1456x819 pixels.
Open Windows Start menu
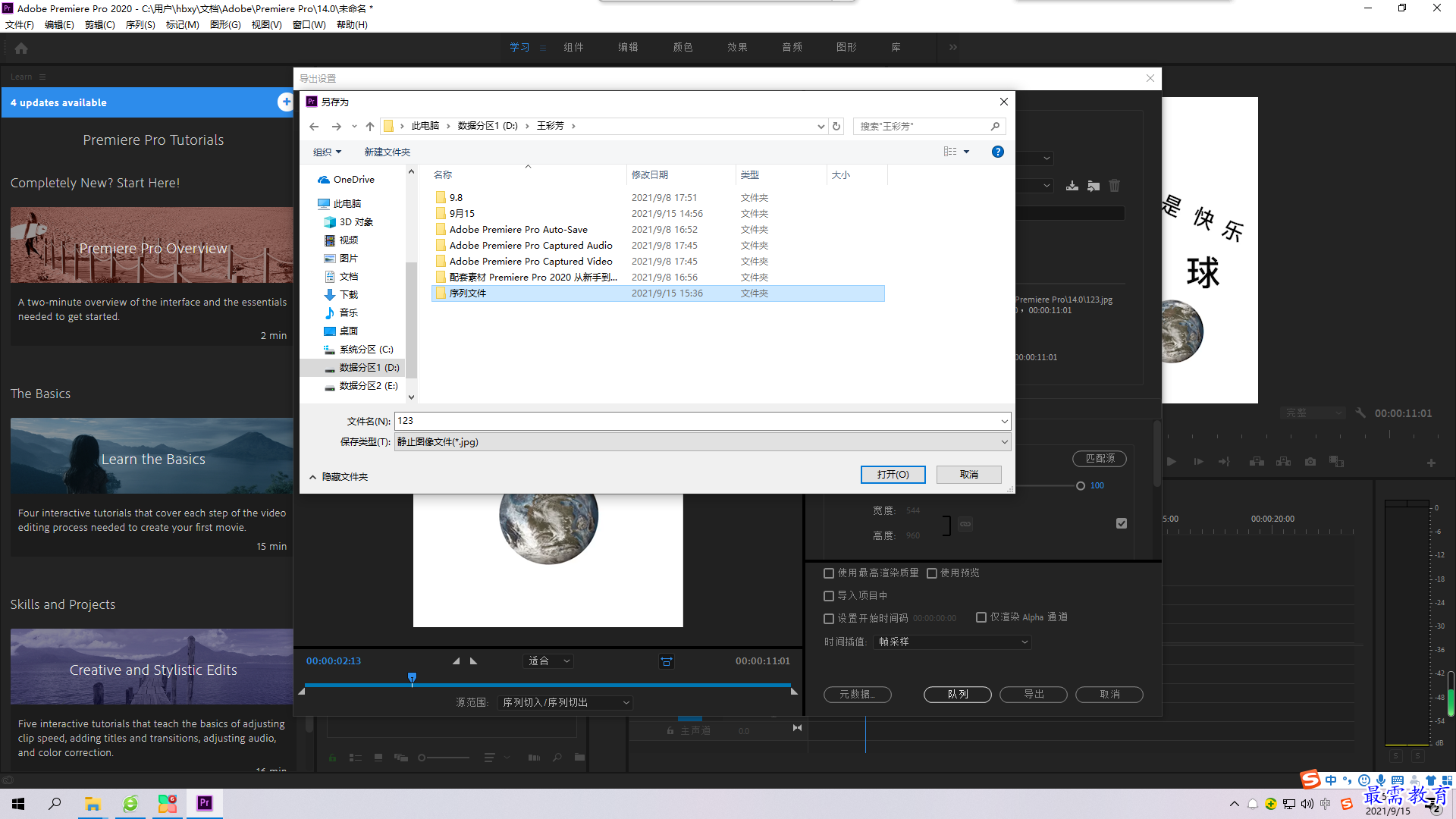pyautogui.click(x=18, y=804)
